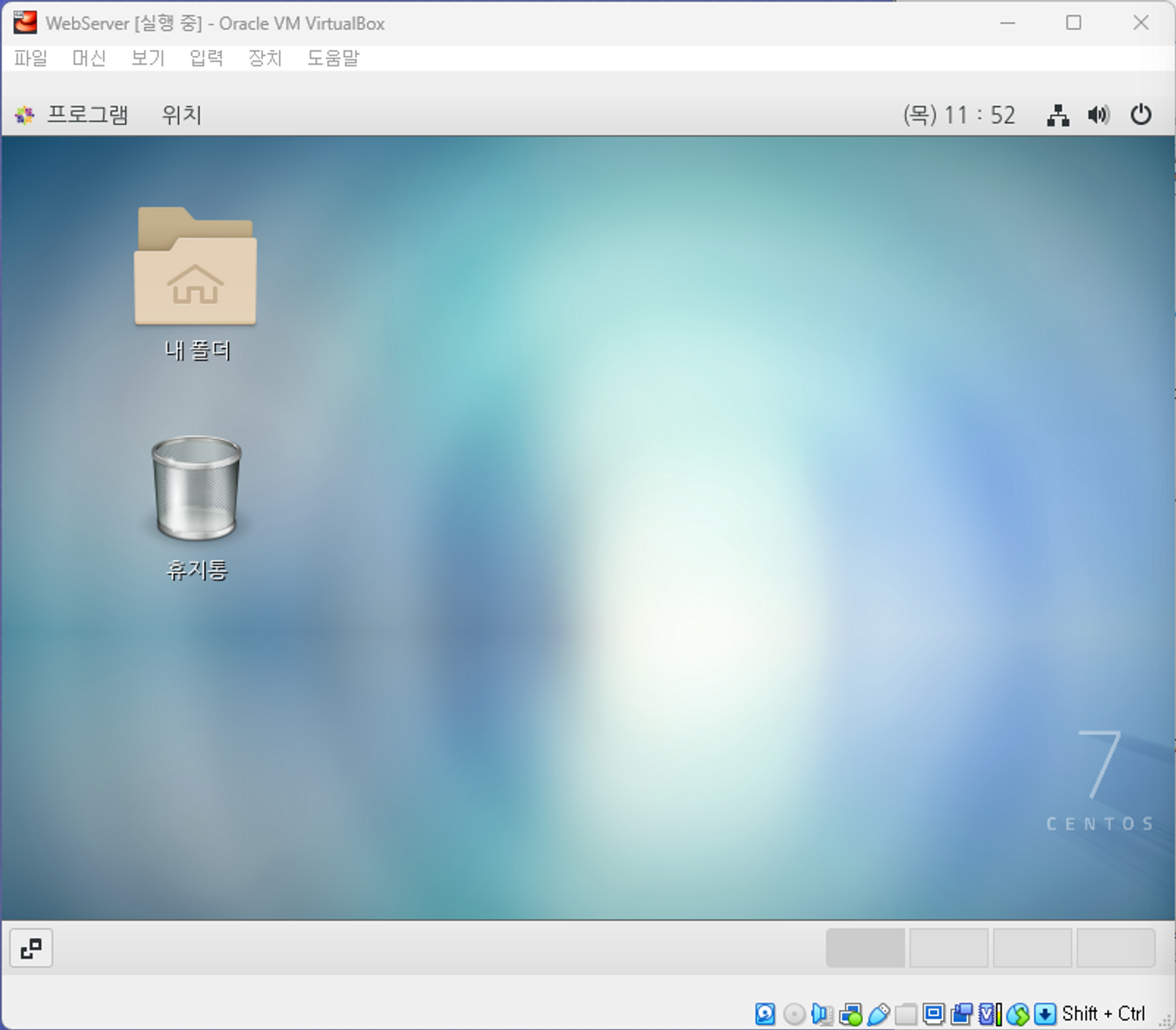Open the 보기 menu
Viewport: 1176px width, 1030px height.
148,58
